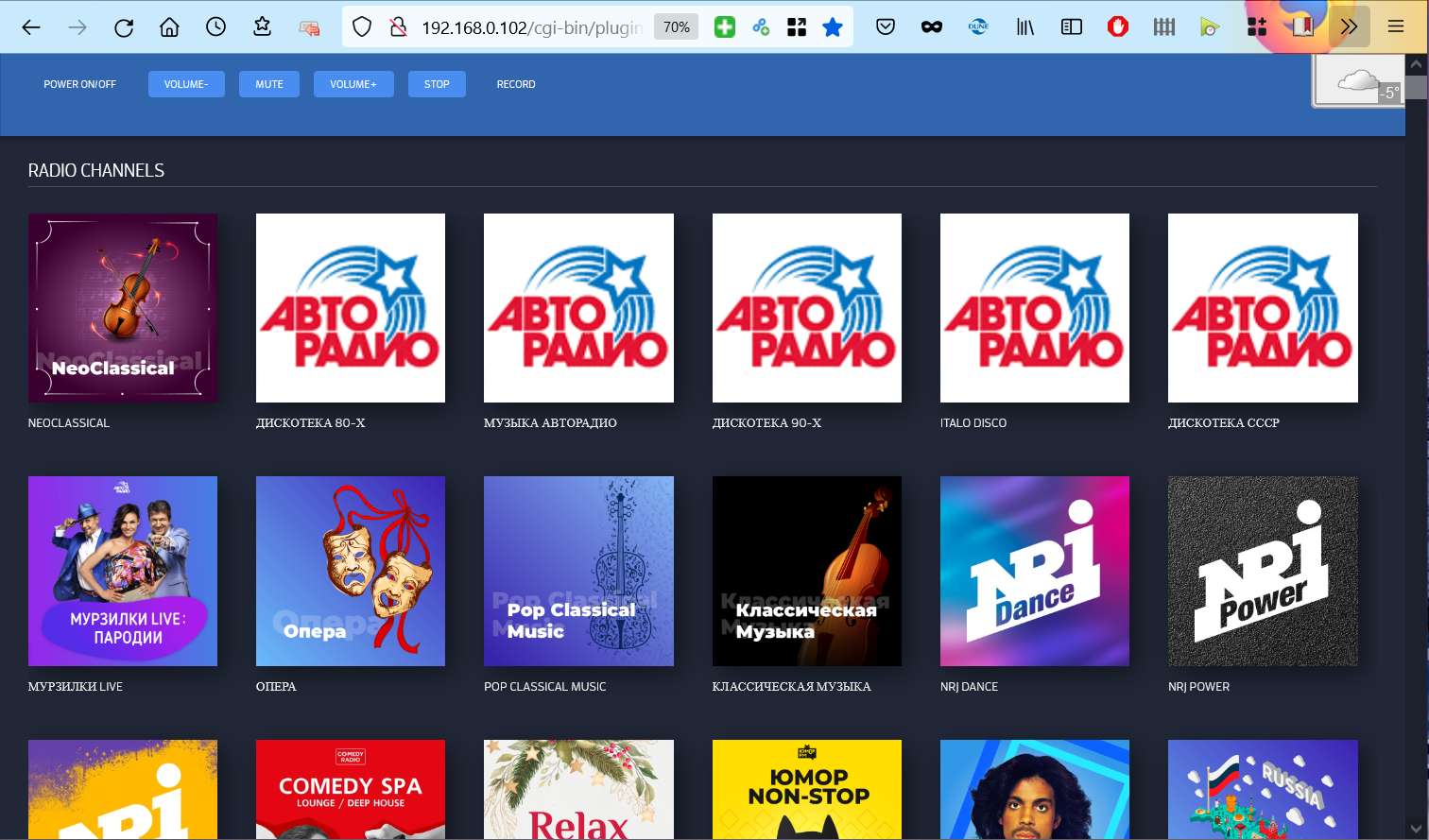Lower volume with VOLUME- button
Screen dimensions: 1429x840
[186, 84]
